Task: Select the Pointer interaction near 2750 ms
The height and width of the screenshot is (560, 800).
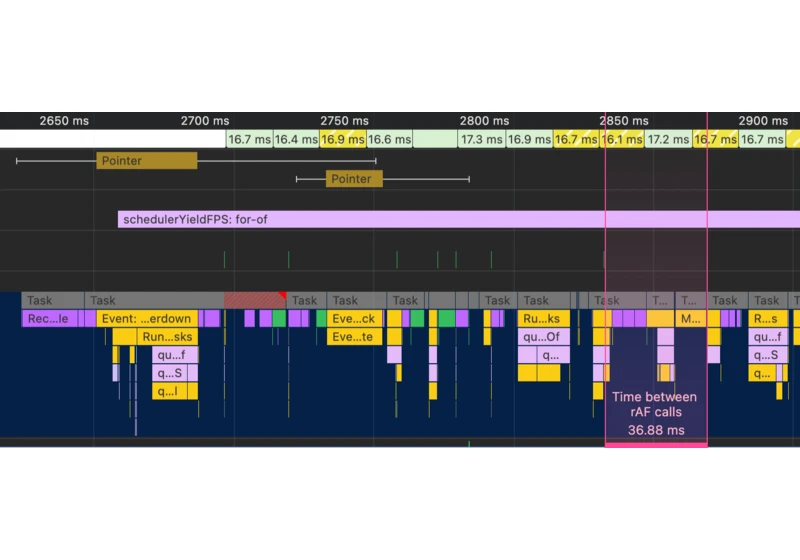Action: coord(354,179)
